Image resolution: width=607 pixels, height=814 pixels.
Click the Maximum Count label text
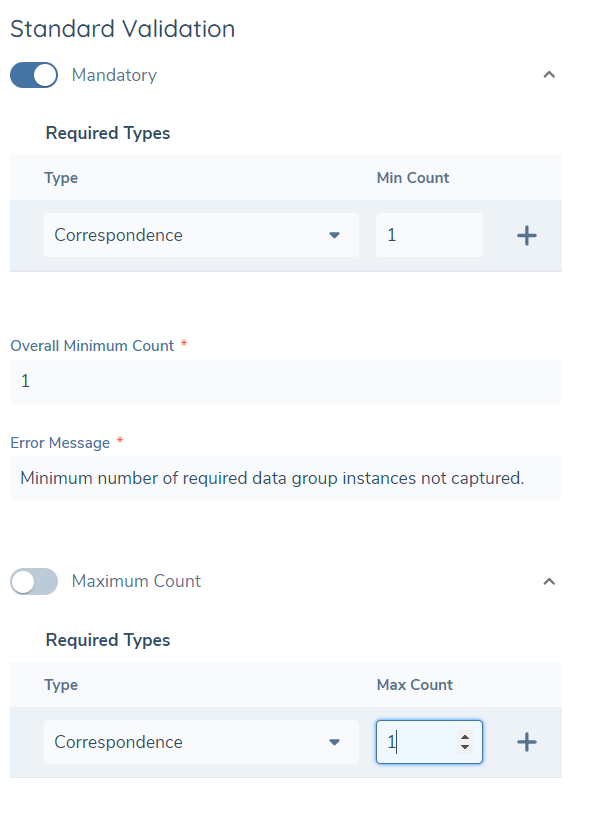(x=136, y=581)
